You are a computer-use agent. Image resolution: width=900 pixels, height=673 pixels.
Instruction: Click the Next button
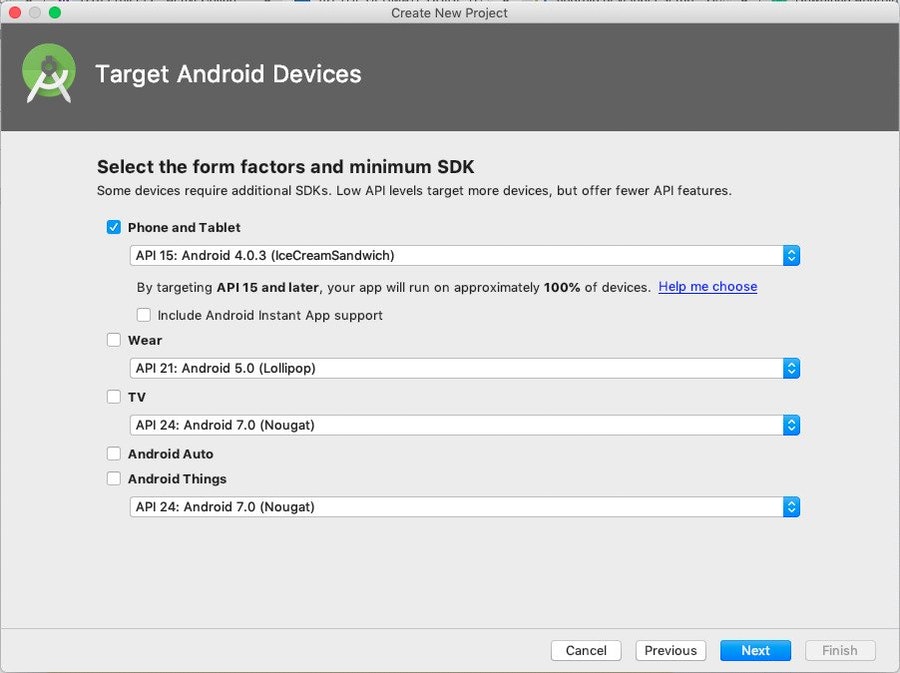pyautogui.click(x=755, y=650)
